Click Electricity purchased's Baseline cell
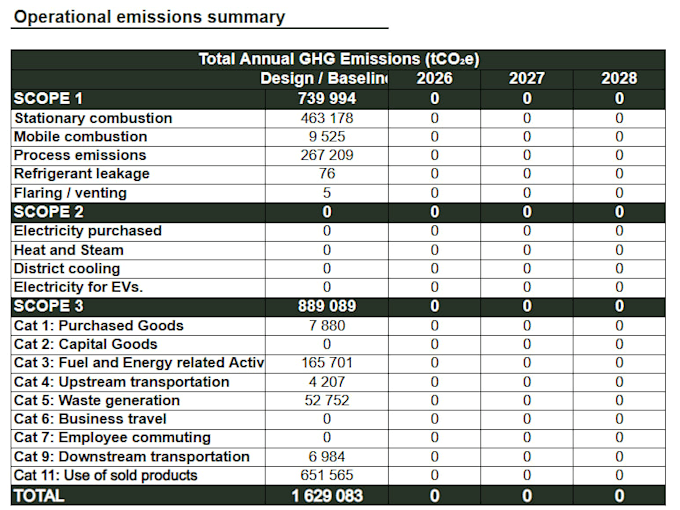 (x=327, y=231)
